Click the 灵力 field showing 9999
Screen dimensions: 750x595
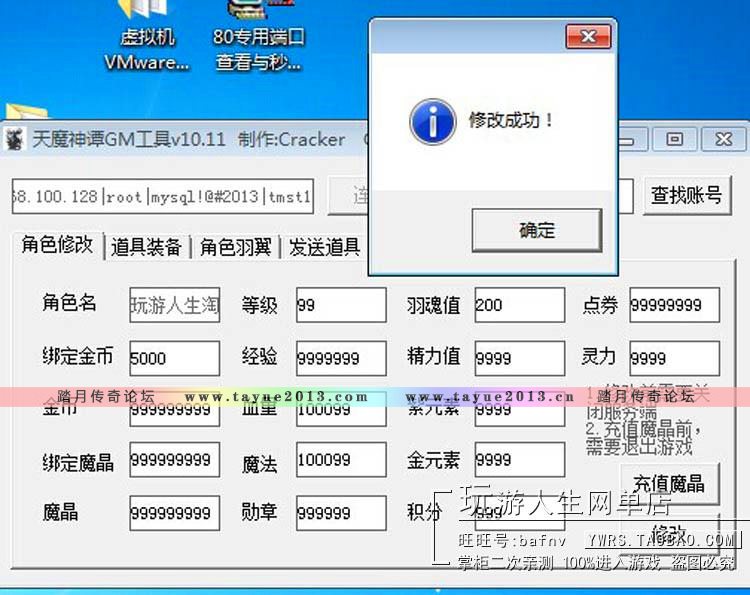tap(674, 358)
